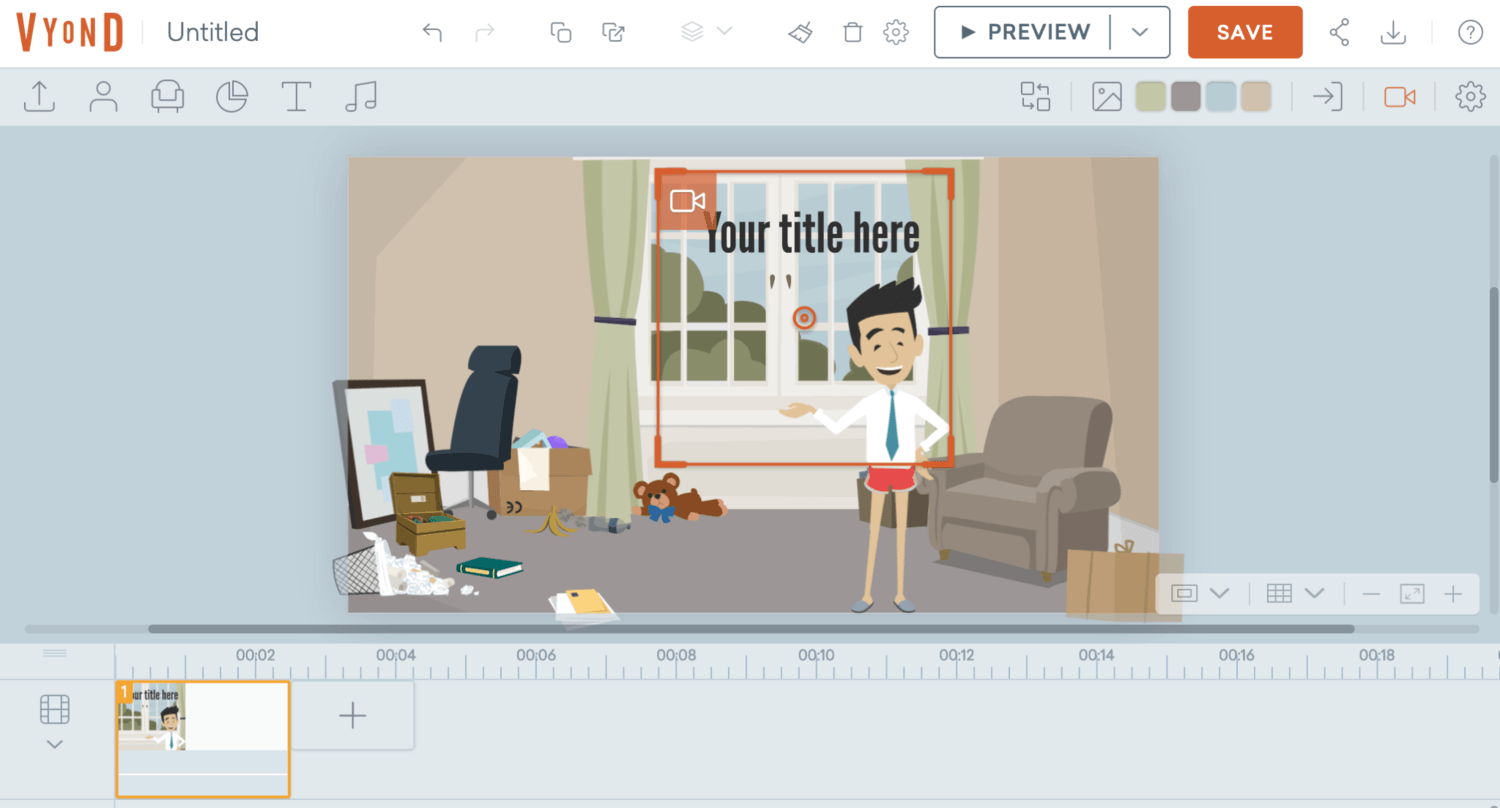Click the download icon

(1393, 32)
